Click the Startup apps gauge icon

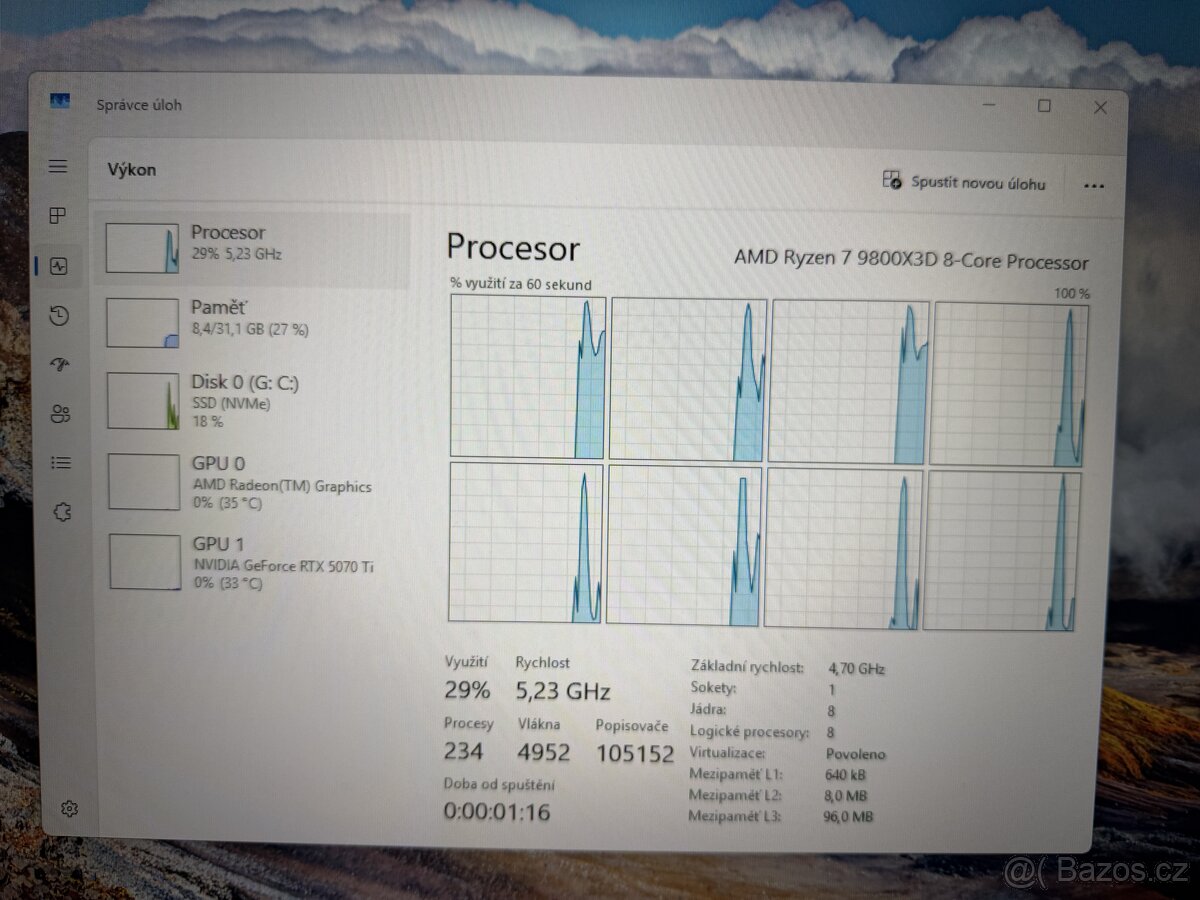click(58, 365)
